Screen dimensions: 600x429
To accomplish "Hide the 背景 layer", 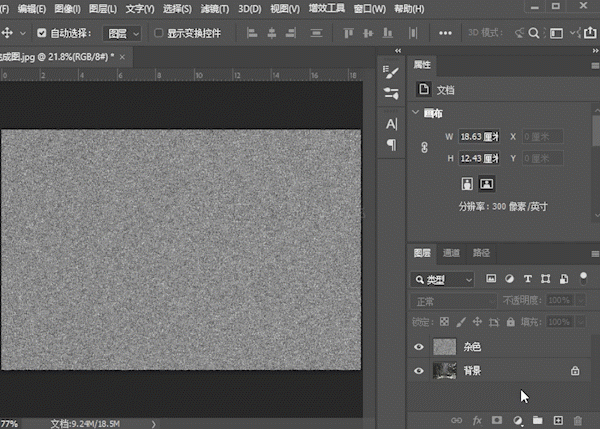I will click(419, 371).
